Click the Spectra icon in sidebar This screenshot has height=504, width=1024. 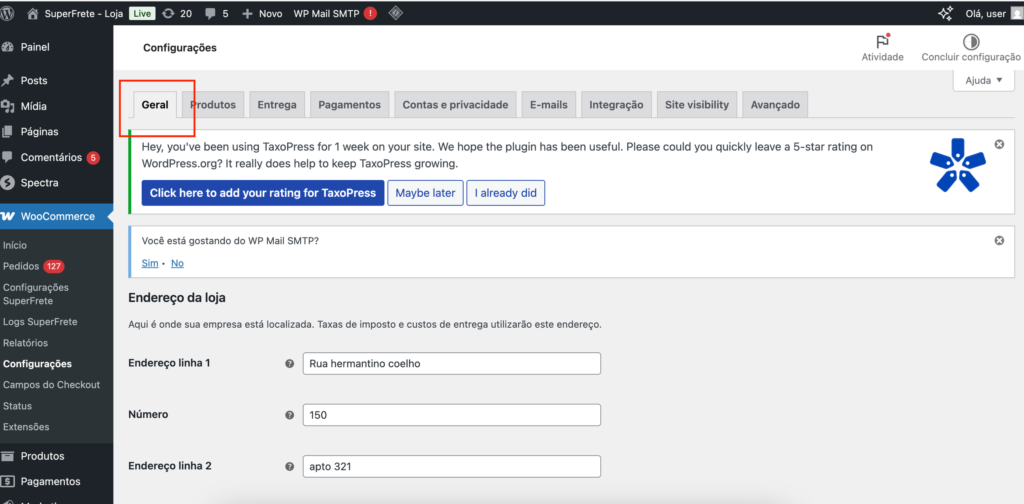click(8, 183)
